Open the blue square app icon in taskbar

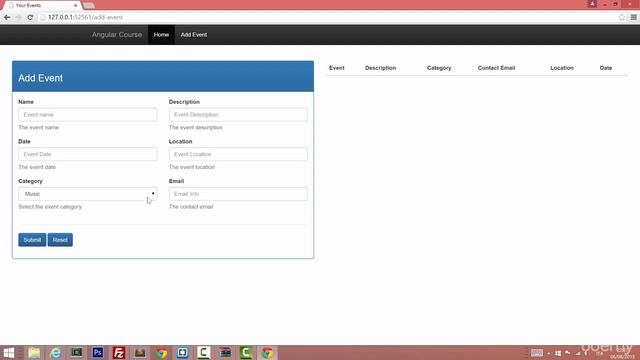pos(182,353)
